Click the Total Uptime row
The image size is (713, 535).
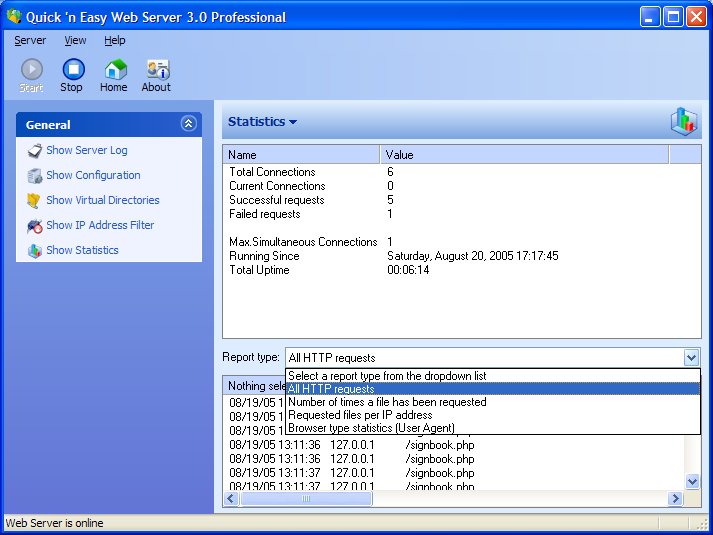(462, 270)
